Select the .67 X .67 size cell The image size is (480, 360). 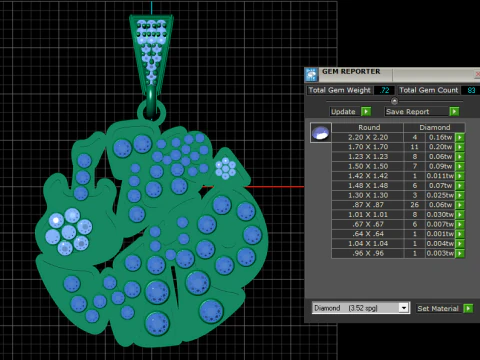(x=368, y=224)
